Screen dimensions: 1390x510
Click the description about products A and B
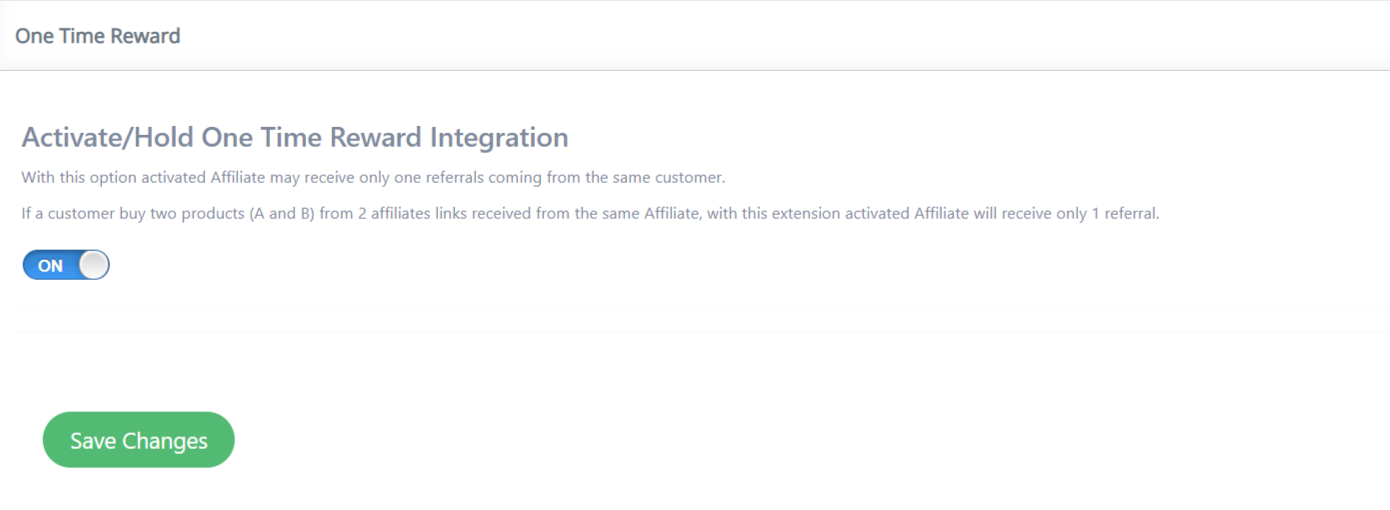click(590, 214)
